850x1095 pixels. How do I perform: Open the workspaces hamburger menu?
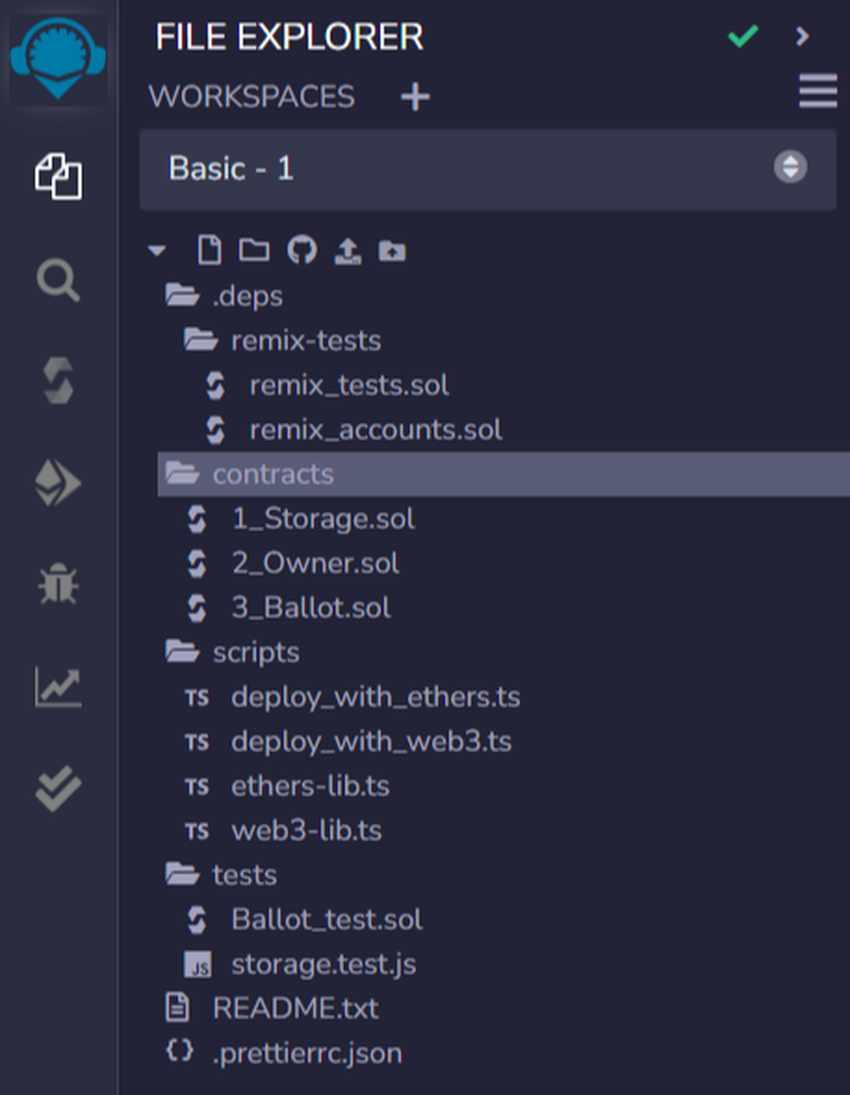point(817,93)
